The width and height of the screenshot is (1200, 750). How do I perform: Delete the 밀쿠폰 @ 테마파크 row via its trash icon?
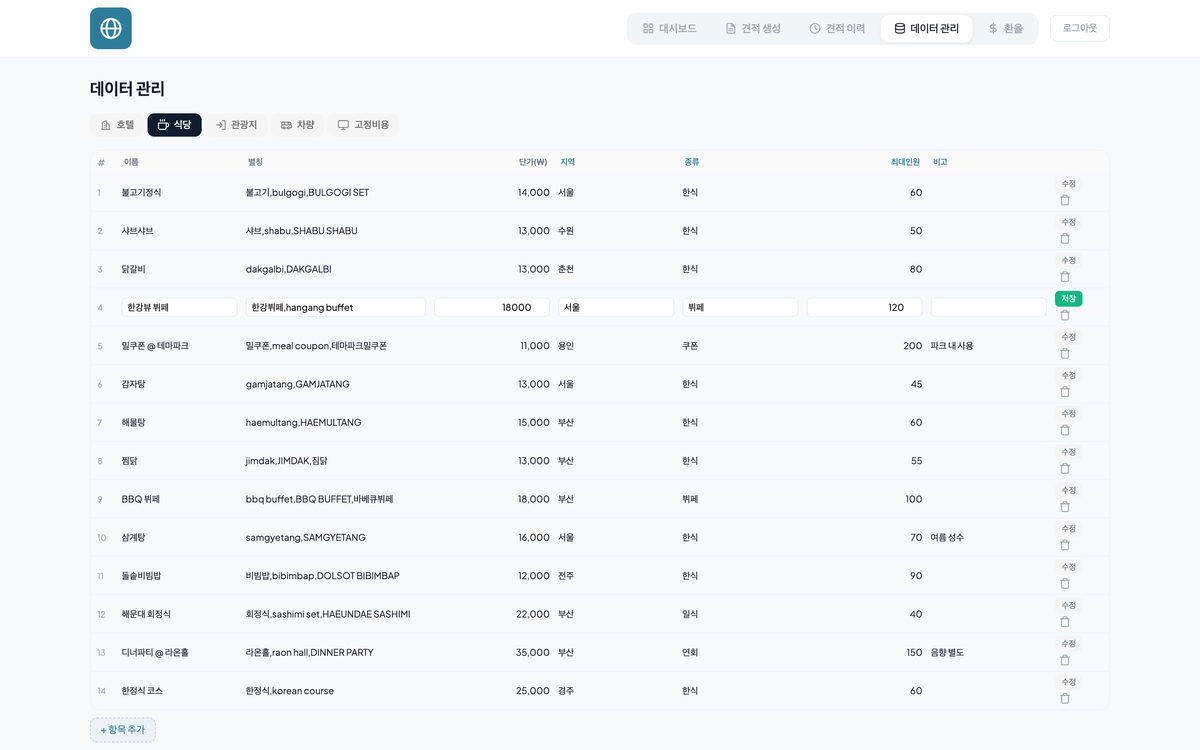tap(1065, 353)
